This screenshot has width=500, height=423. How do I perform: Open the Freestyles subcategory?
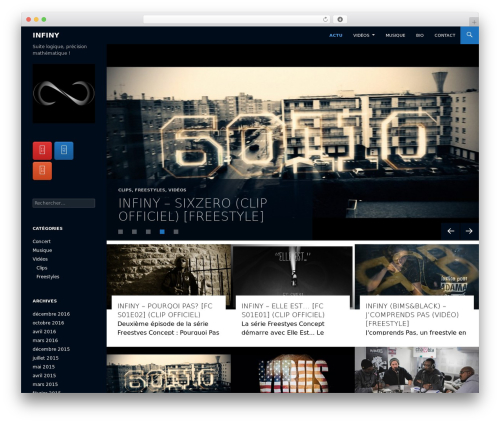(48, 277)
